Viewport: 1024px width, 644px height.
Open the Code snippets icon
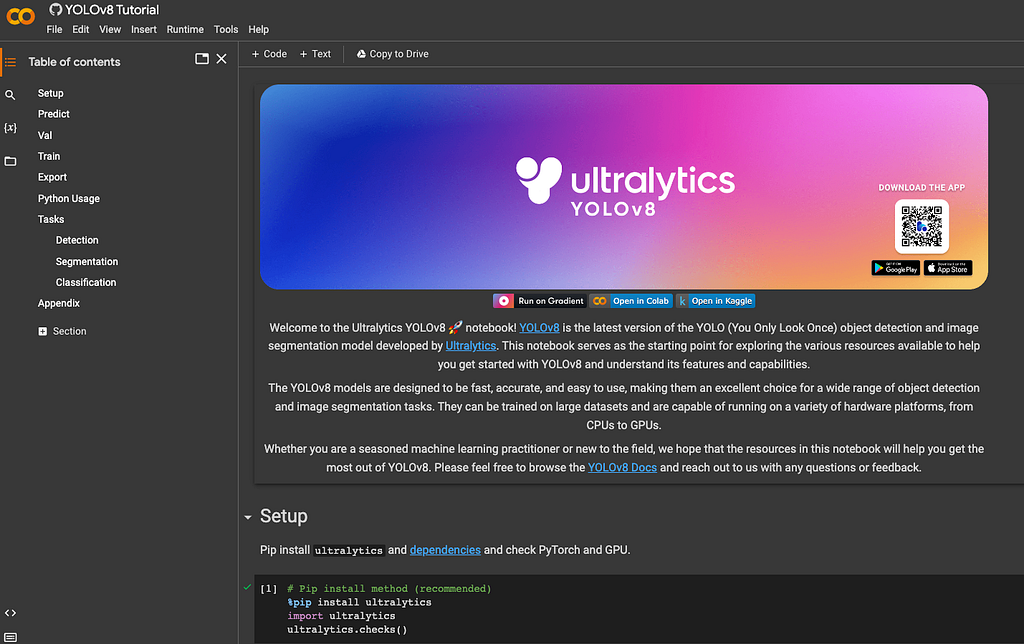point(10,613)
